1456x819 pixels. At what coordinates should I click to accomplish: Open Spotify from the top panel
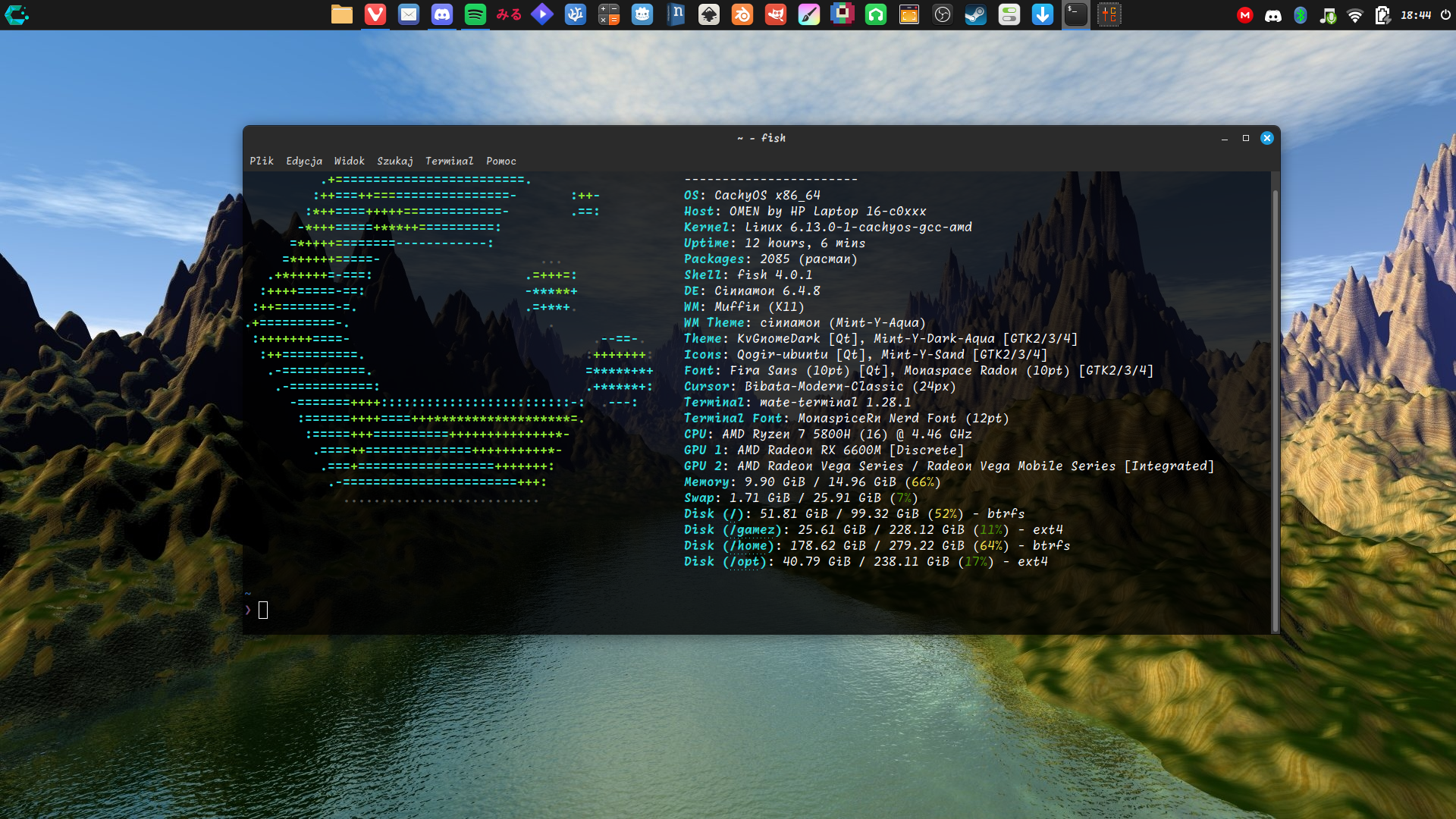click(475, 14)
